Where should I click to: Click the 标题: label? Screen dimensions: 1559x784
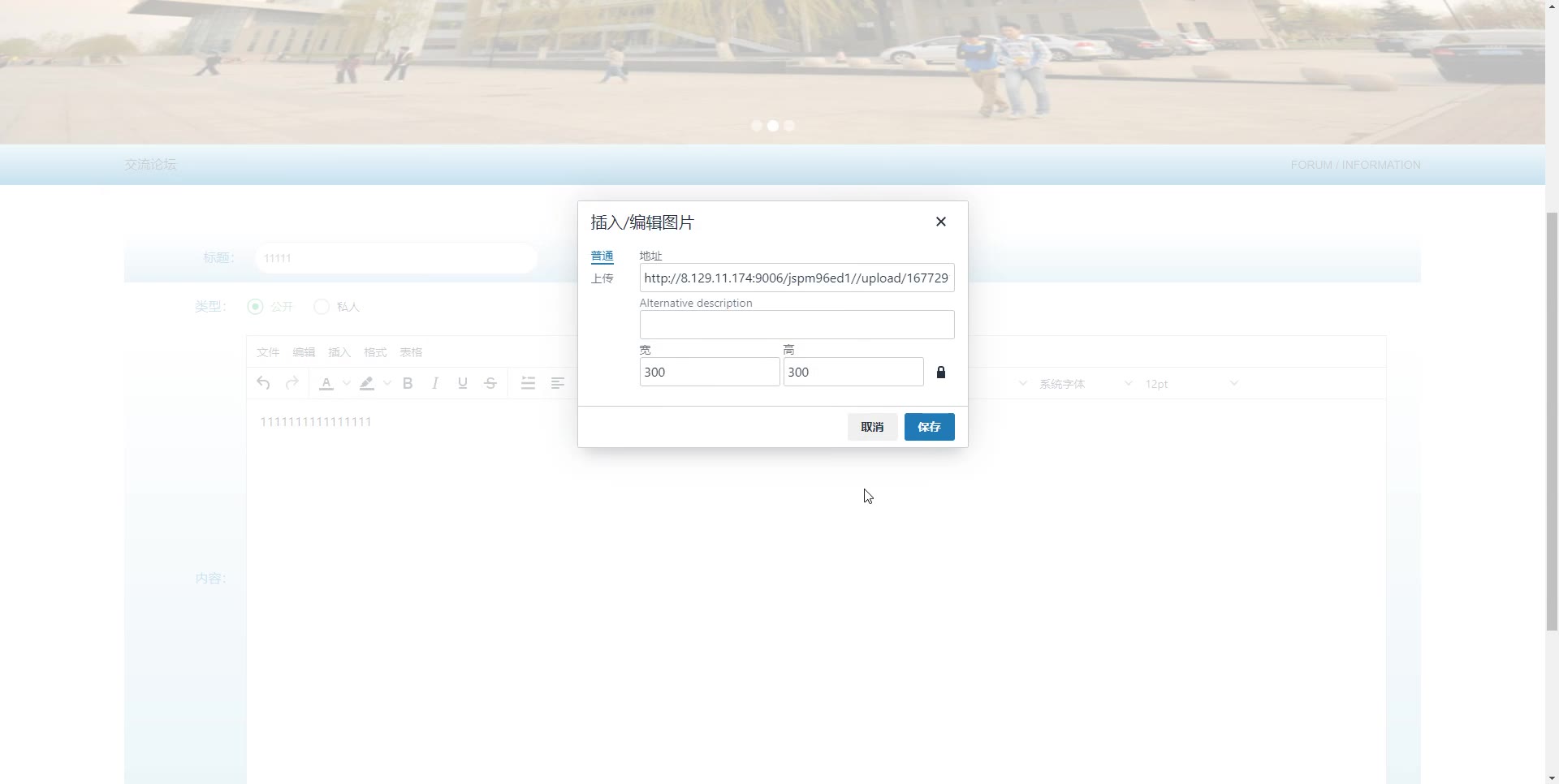[218, 257]
